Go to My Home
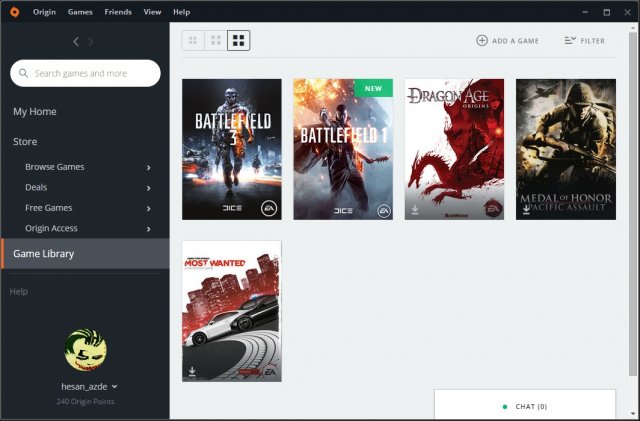Viewport: 640px width, 421px height. pyautogui.click(x=35, y=111)
